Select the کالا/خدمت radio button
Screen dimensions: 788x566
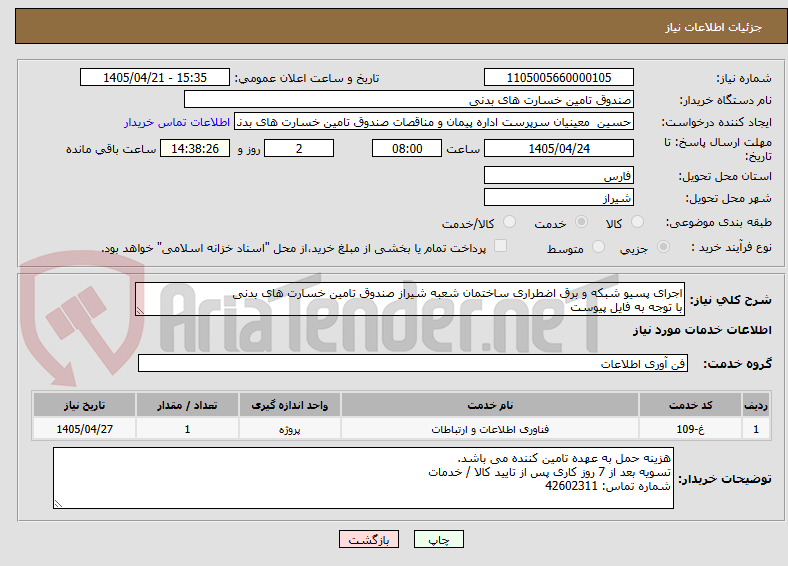[x=510, y=222]
